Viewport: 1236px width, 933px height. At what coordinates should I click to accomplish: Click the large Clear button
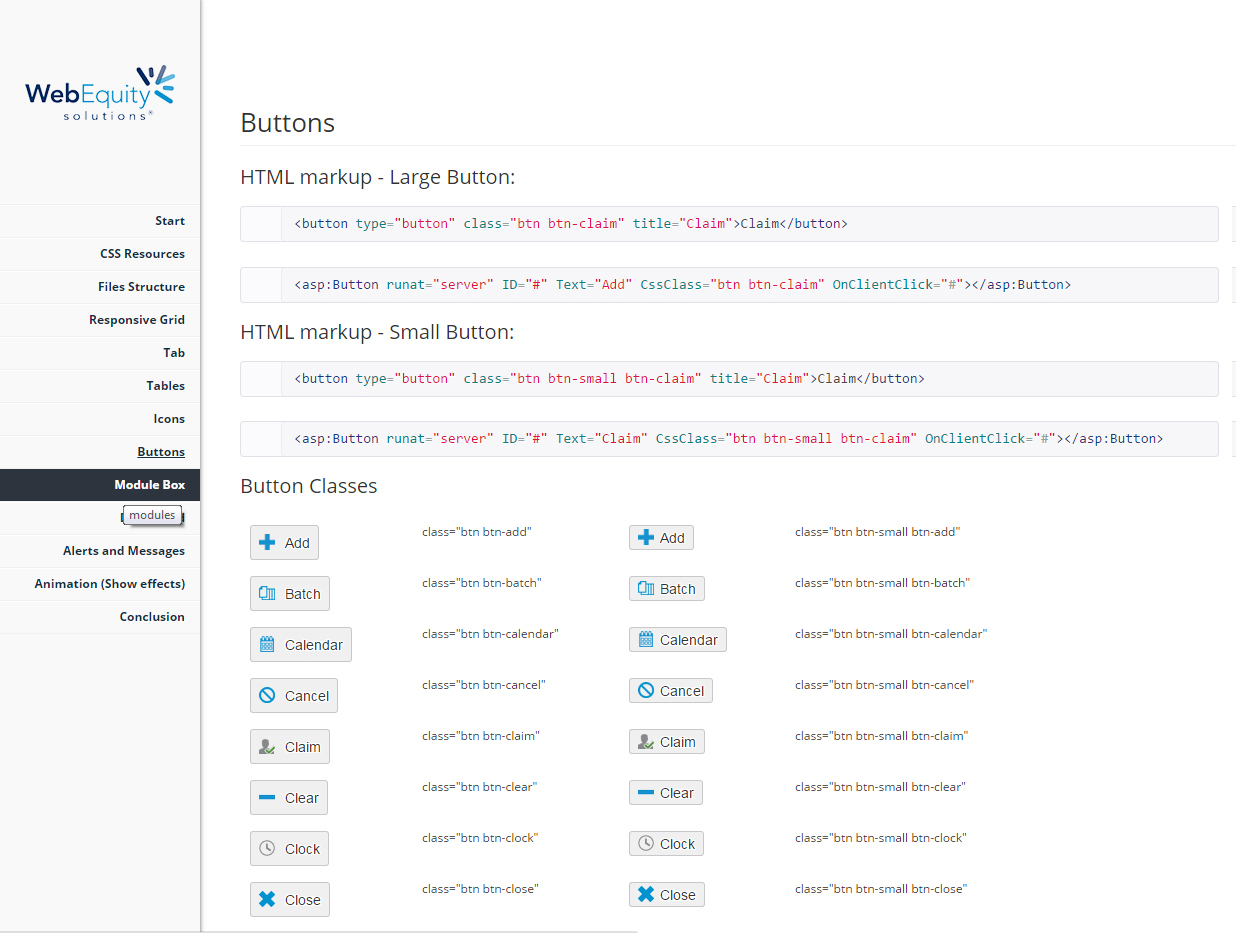pos(288,798)
